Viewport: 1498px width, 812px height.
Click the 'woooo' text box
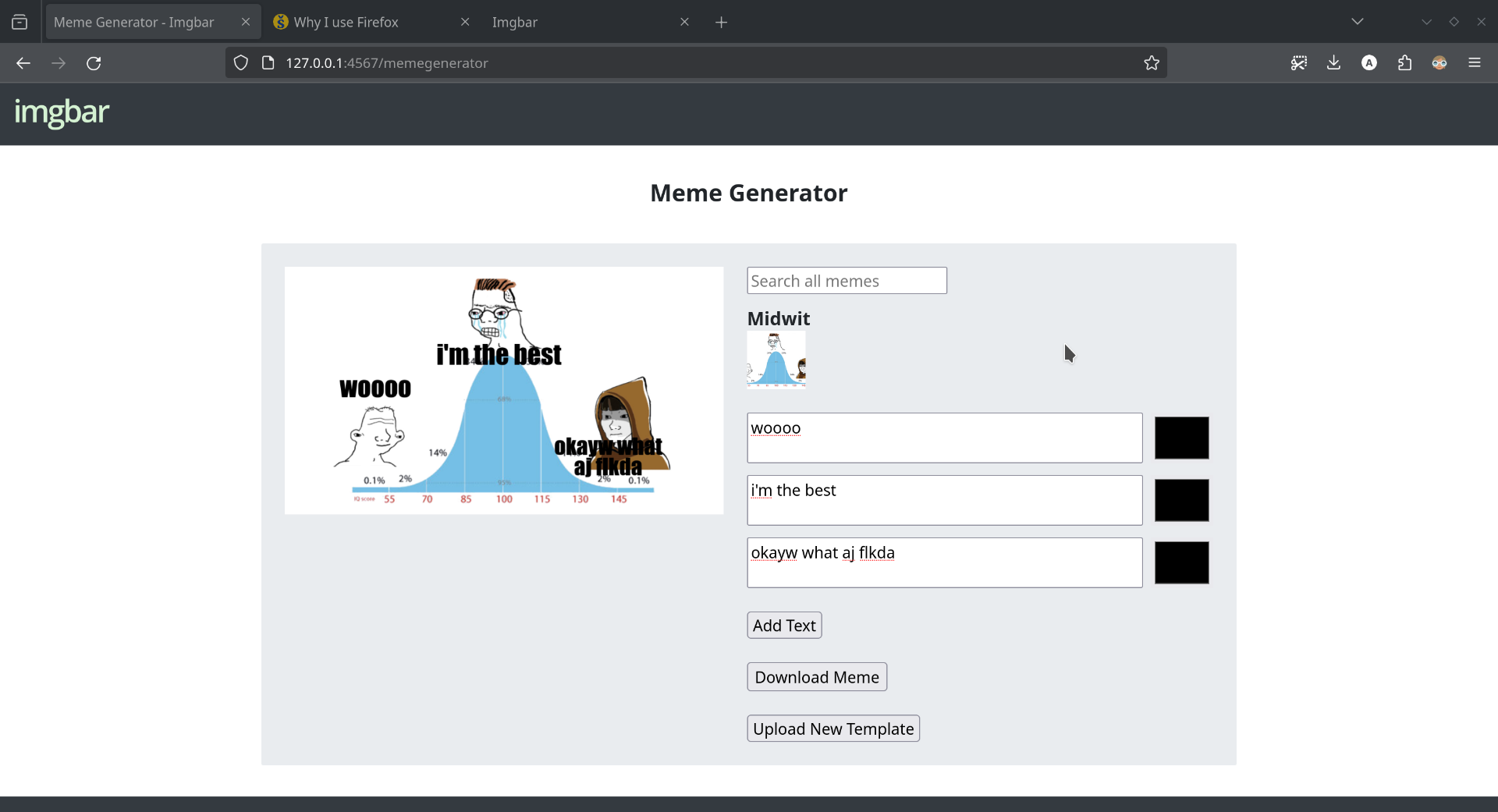pyautogui.click(x=945, y=438)
